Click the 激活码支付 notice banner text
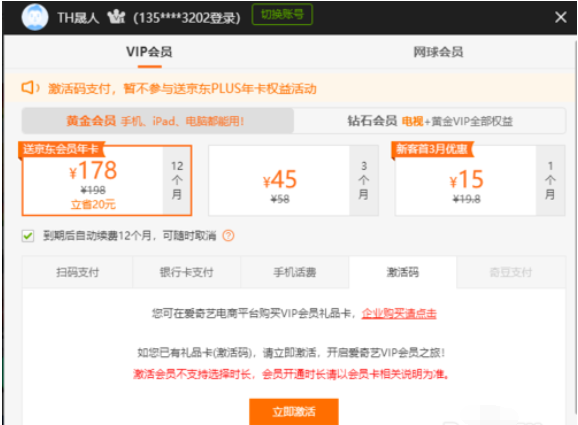 (x=182, y=88)
